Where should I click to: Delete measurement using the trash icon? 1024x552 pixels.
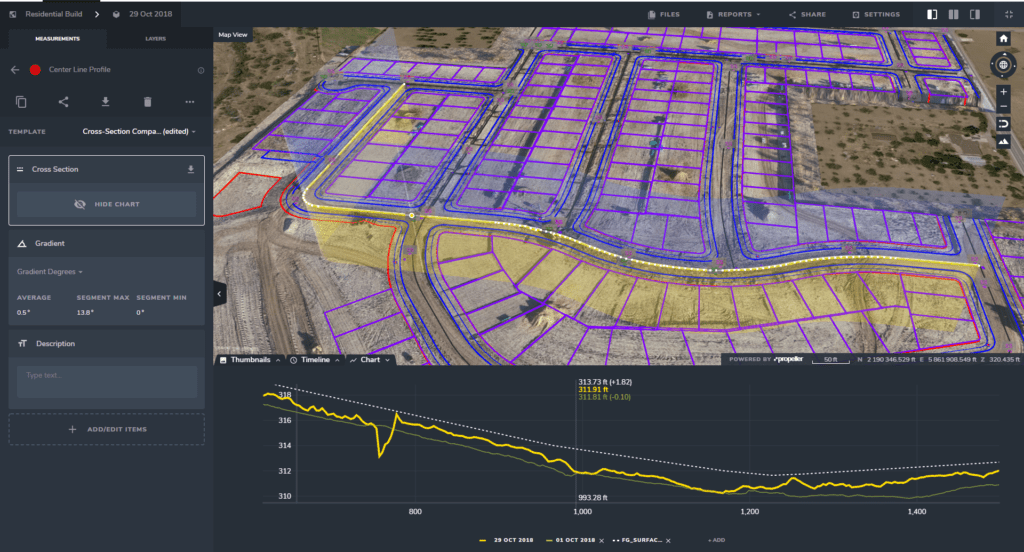coord(148,102)
